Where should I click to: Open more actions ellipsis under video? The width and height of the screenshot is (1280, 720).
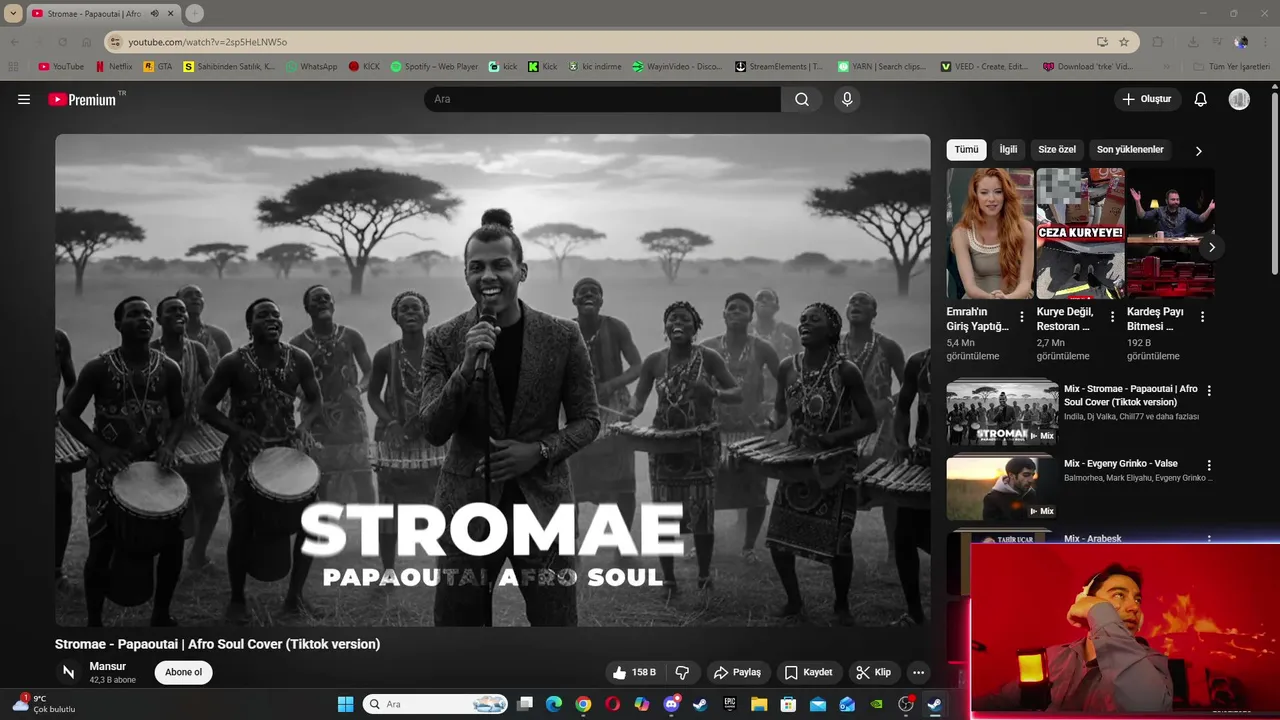pos(918,672)
